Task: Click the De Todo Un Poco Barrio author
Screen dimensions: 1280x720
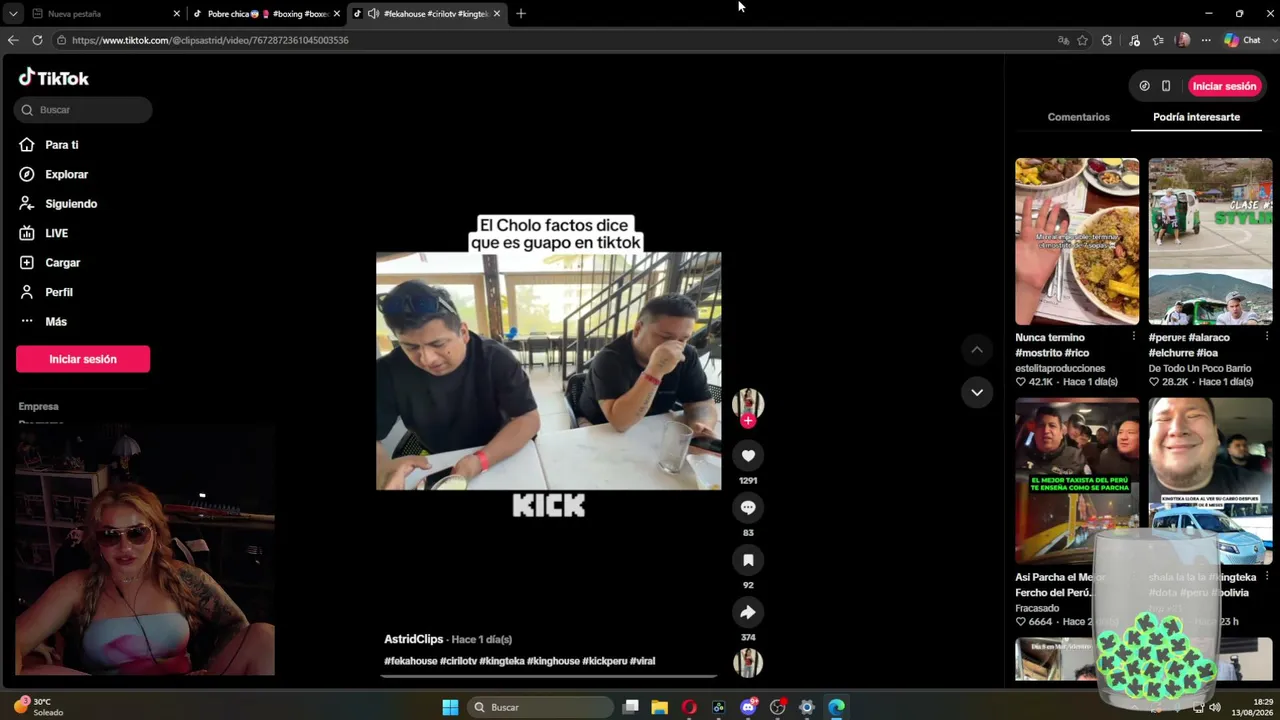Action: [1200, 368]
